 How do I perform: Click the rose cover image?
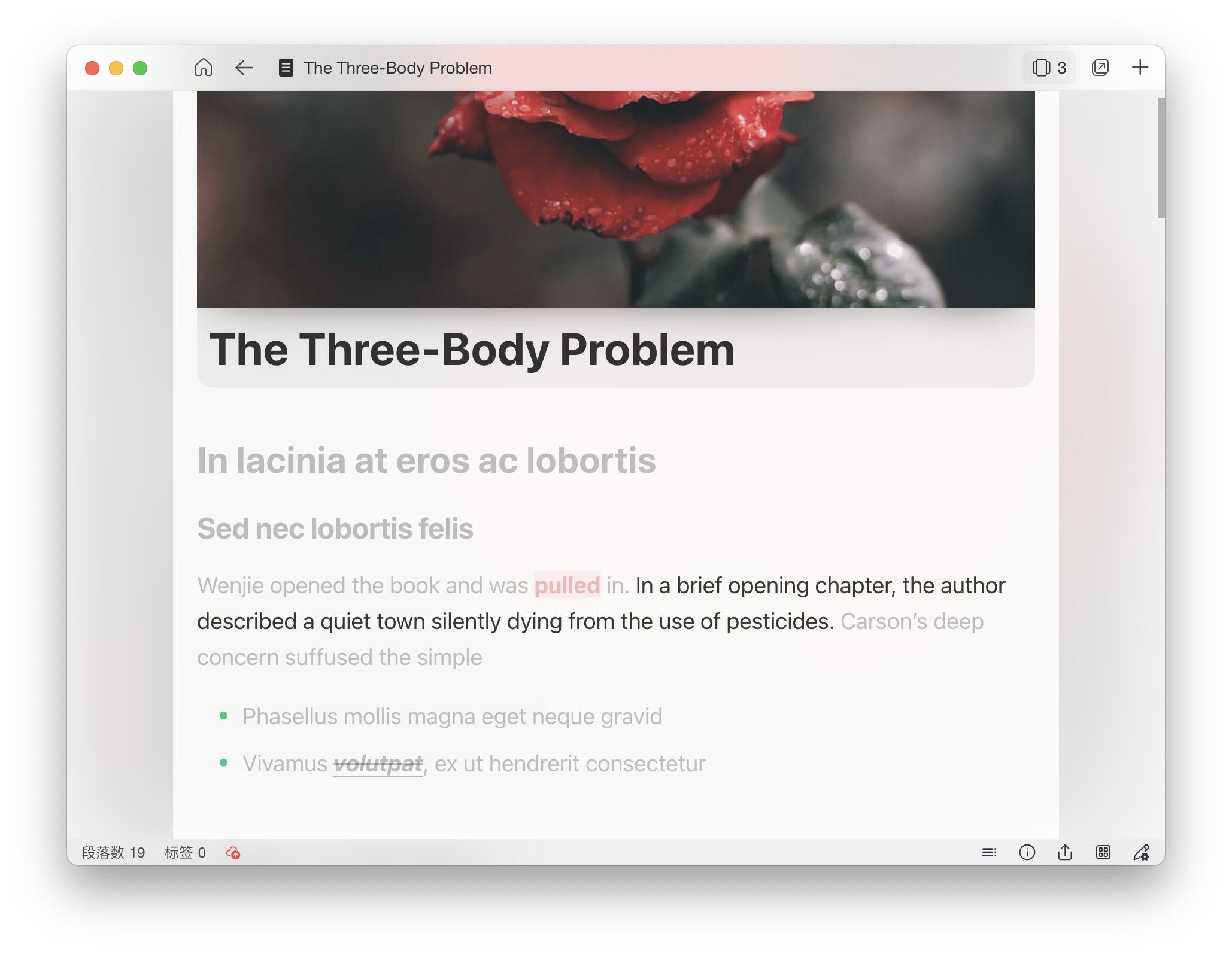[615, 199]
